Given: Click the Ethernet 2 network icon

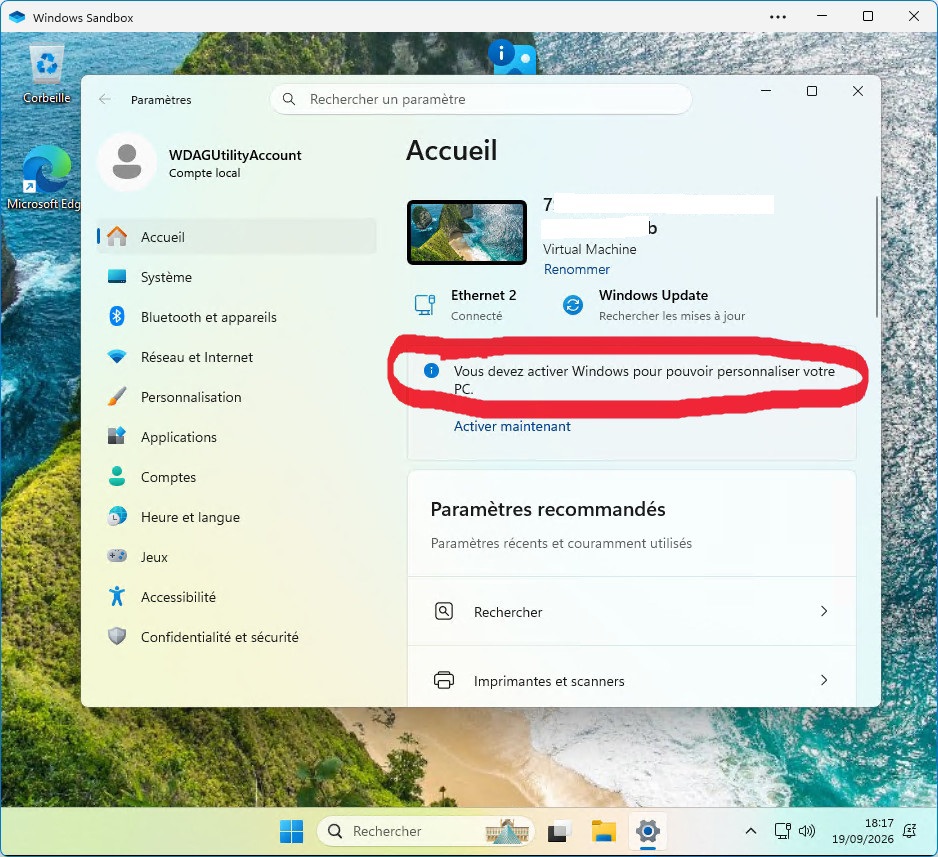Looking at the screenshot, I should [425, 305].
